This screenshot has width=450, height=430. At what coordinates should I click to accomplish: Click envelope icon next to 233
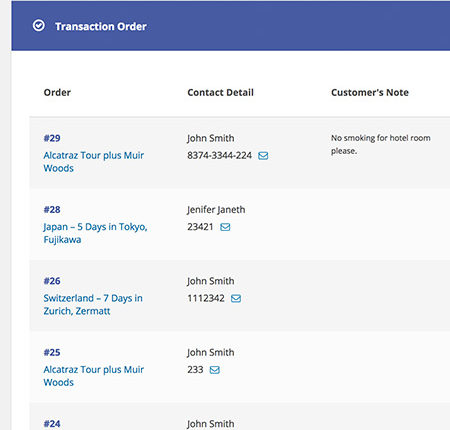coord(214,370)
